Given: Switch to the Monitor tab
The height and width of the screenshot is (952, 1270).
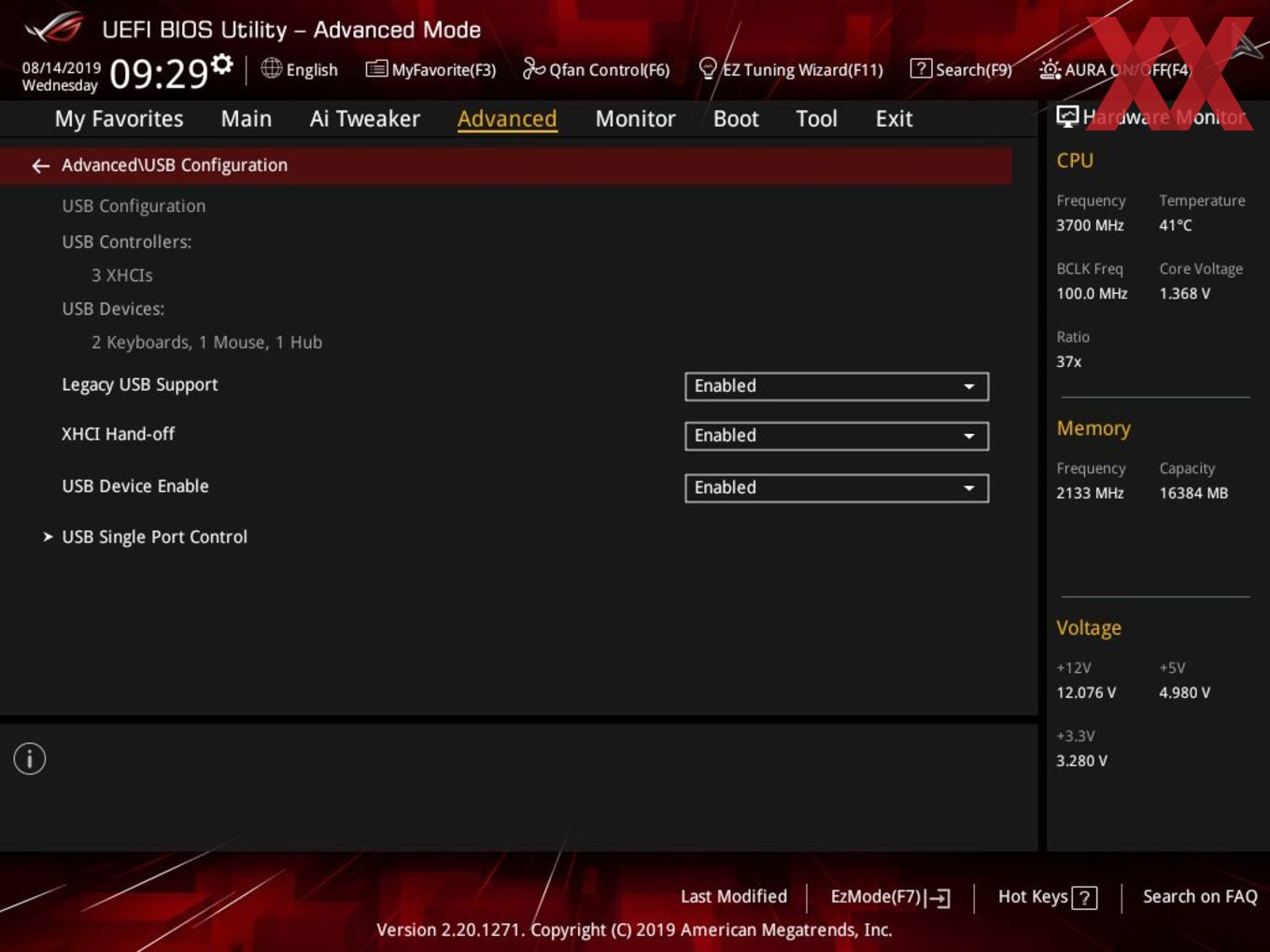Looking at the screenshot, I should tap(635, 119).
